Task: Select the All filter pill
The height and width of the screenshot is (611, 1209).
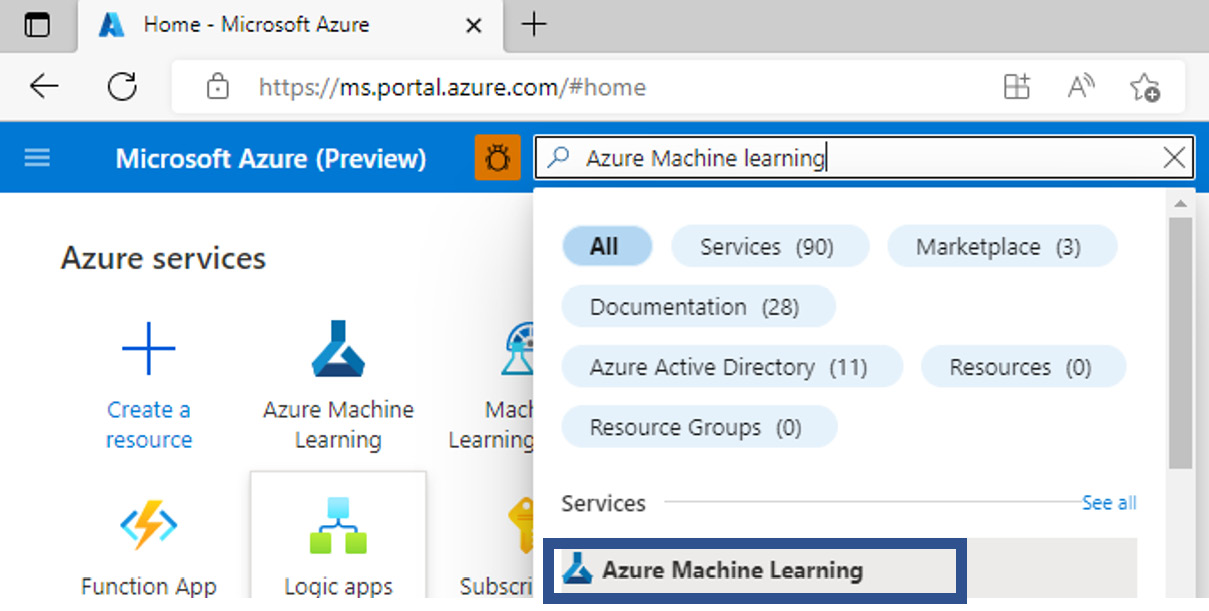Action: 607,246
